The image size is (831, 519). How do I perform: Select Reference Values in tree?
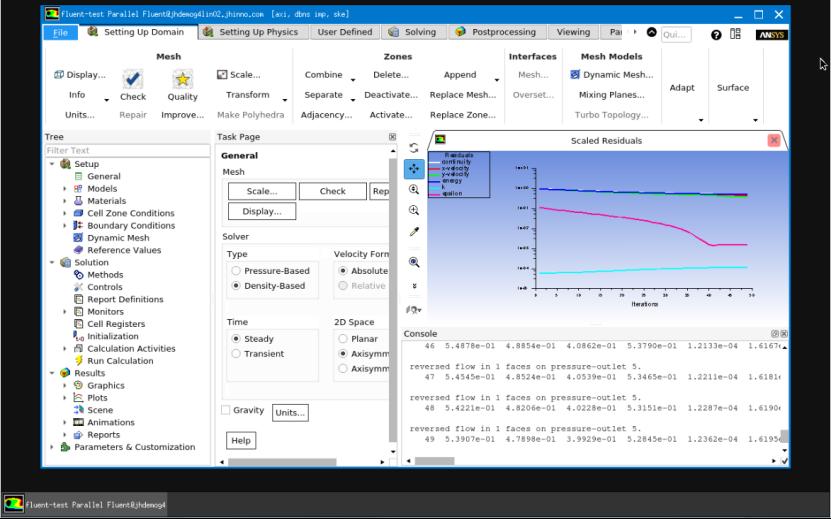[124, 250]
